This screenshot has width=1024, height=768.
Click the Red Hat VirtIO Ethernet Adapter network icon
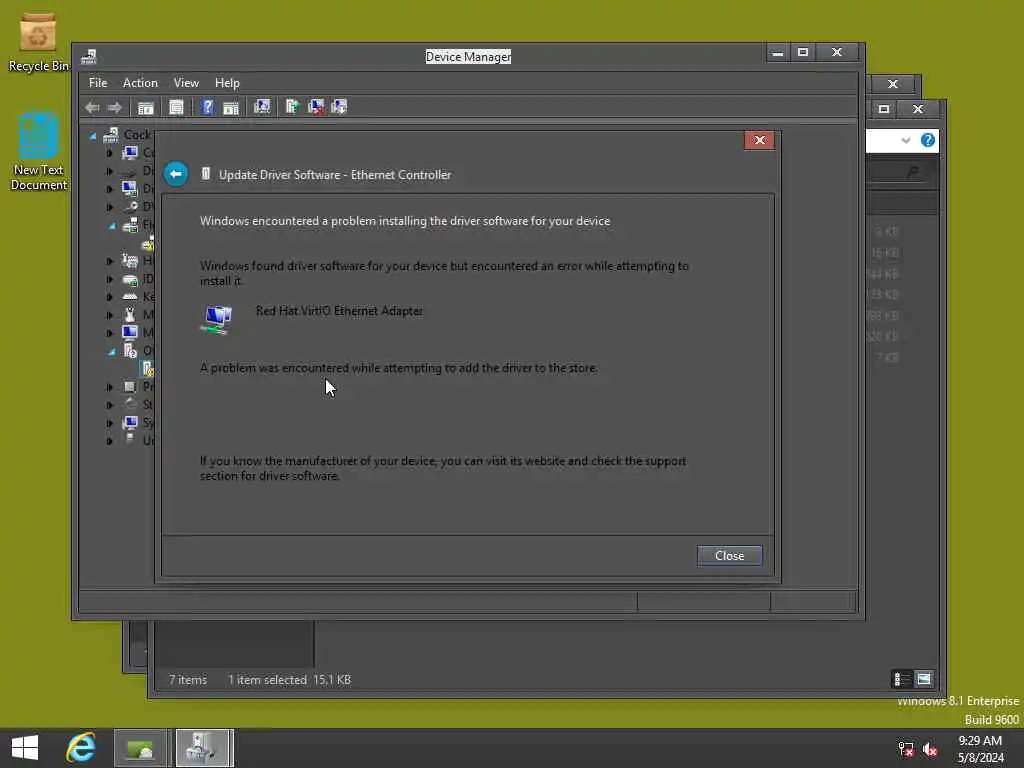[217, 319]
